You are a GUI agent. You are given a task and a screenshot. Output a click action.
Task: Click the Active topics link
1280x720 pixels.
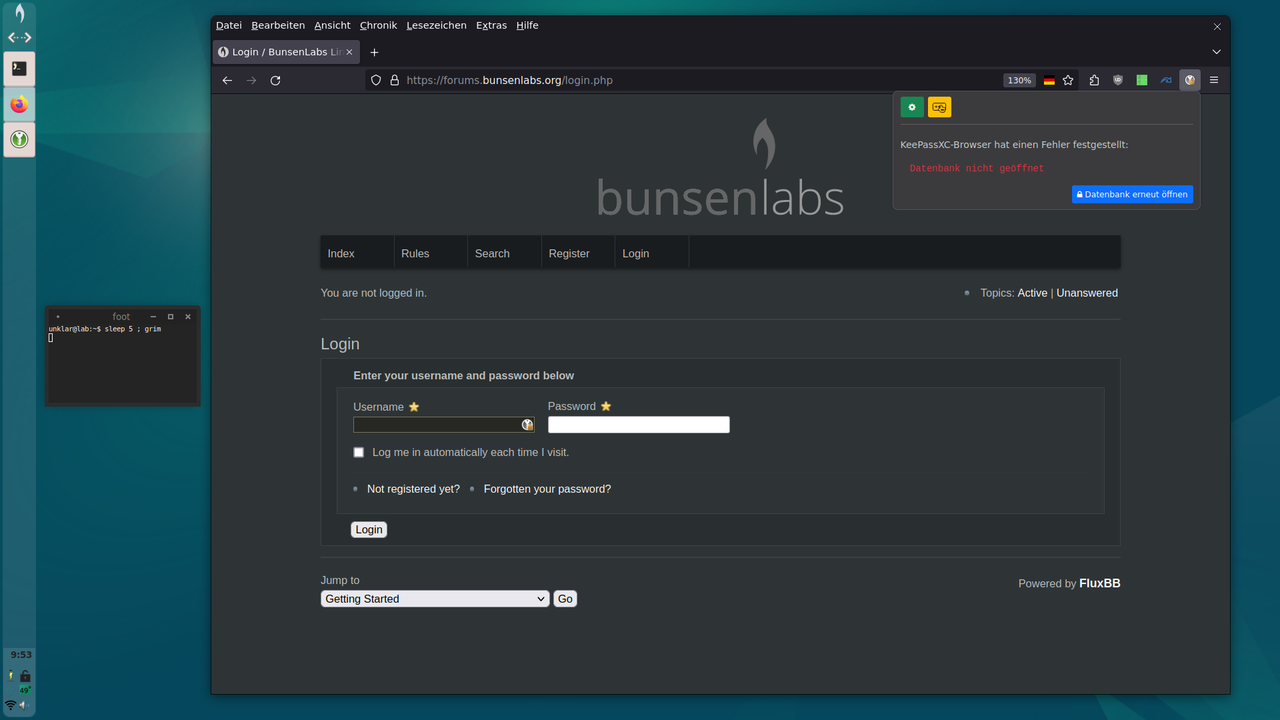[x=1032, y=293]
